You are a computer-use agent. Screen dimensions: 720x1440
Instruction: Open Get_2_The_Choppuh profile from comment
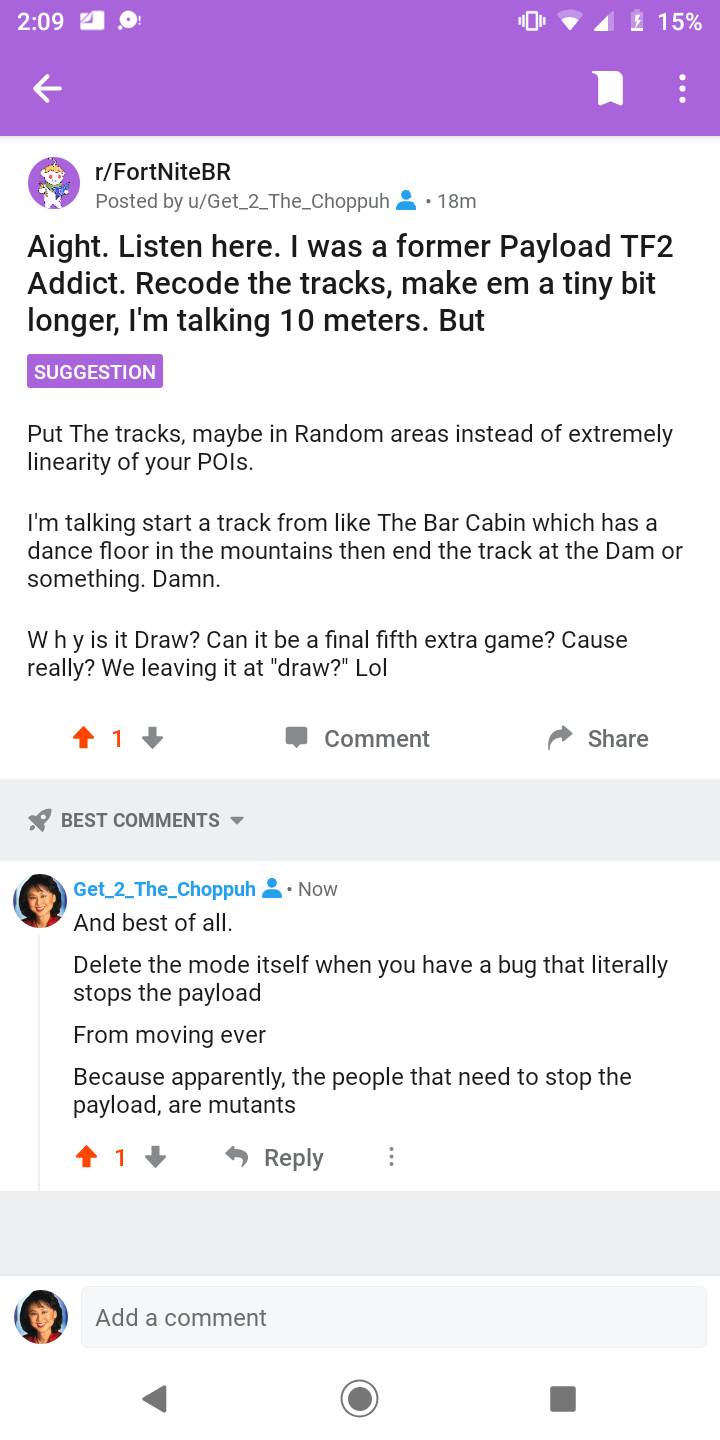pyautogui.click(x=164, y=889)
